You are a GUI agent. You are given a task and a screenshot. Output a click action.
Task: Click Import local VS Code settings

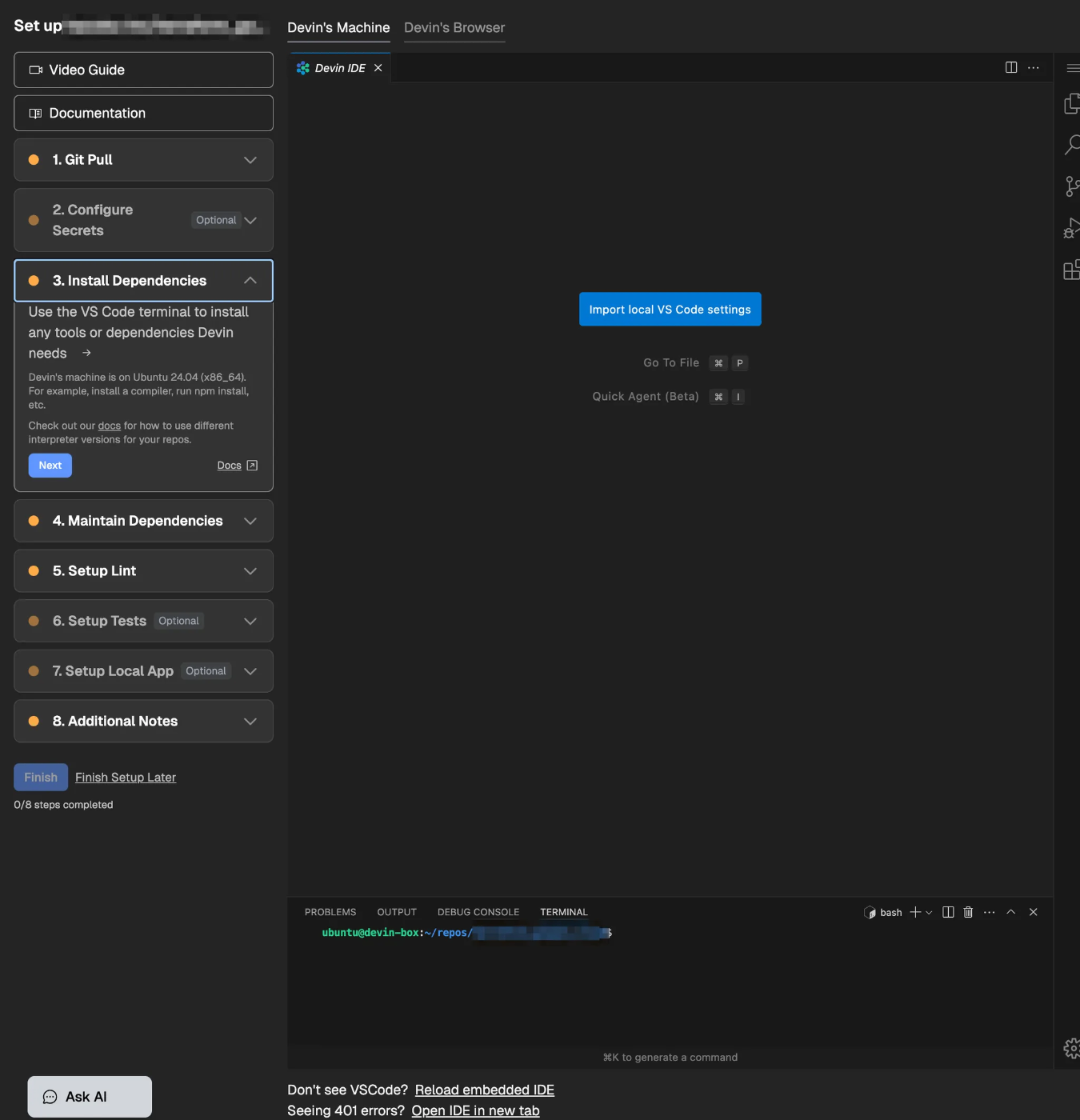670,310
